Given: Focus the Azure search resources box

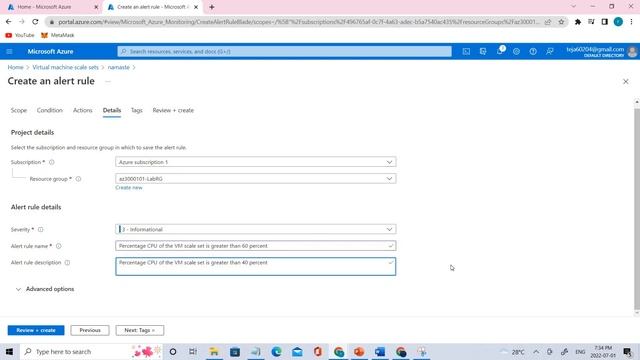Looking at the screenshot, I should 284,51.
